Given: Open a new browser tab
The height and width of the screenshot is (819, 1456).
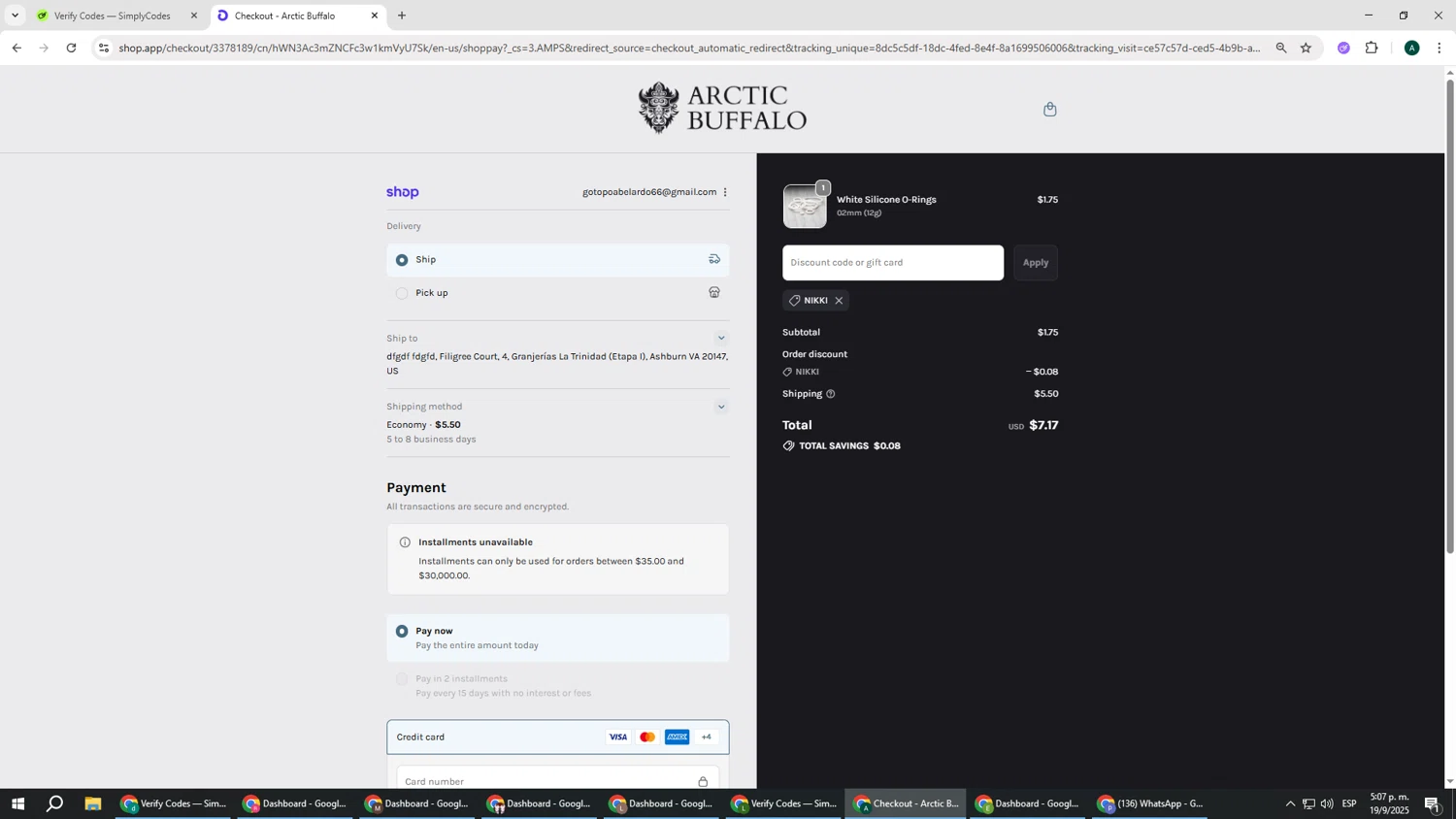Looking at the screenshot, I should pos(402,16).
